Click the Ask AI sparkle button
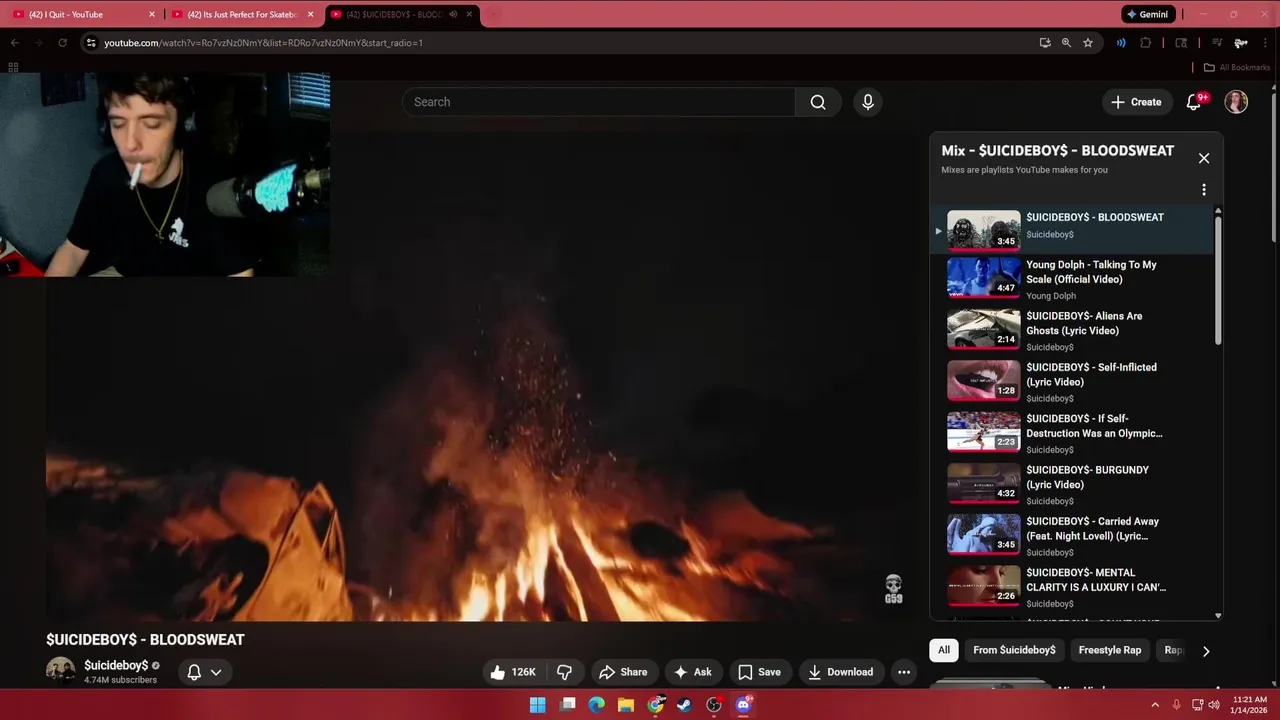The width and height of the screenshot is (1280, 720). pos(693,672)
